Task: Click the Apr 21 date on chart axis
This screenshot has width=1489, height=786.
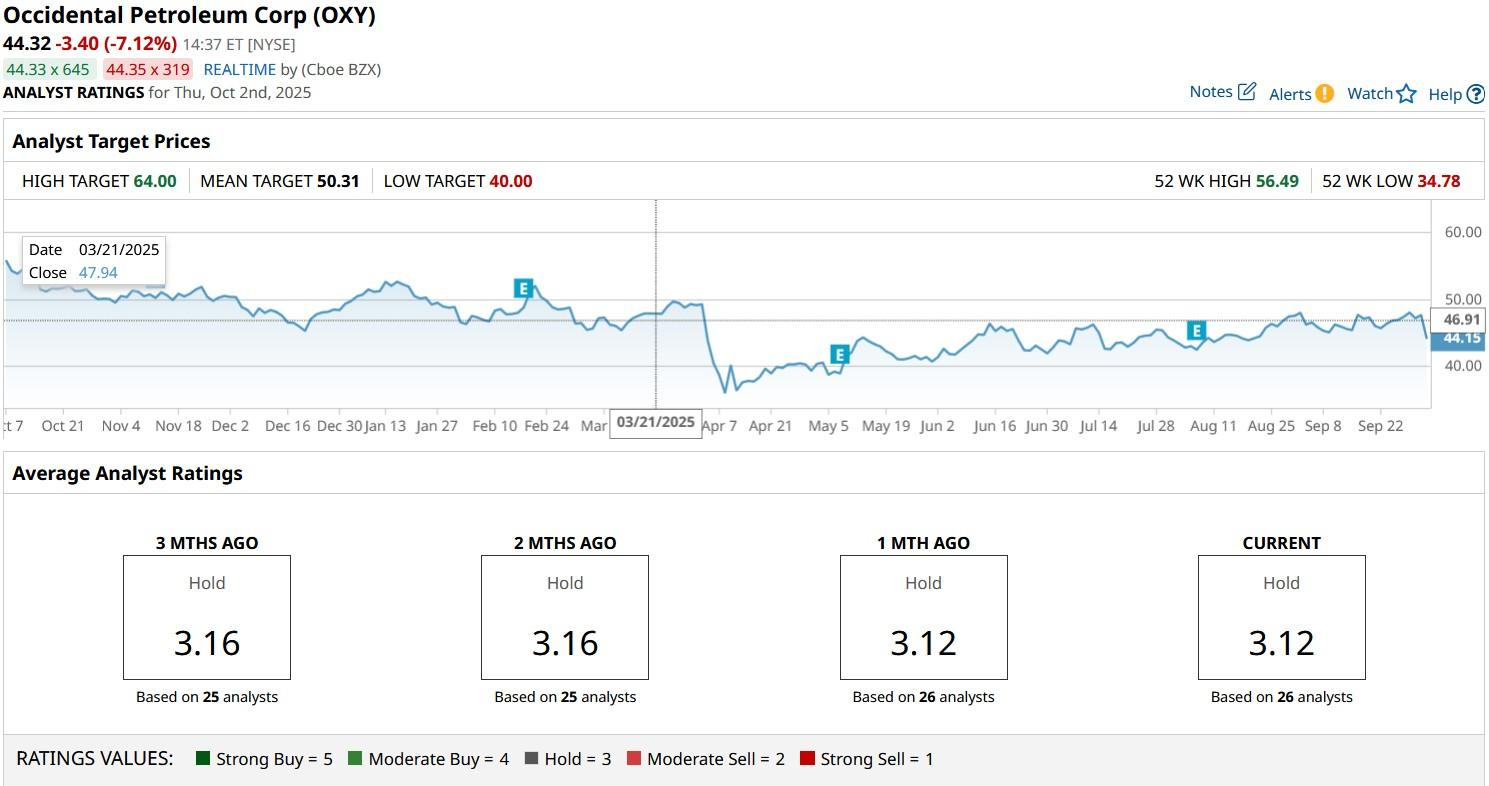Action: pos(770,426)
